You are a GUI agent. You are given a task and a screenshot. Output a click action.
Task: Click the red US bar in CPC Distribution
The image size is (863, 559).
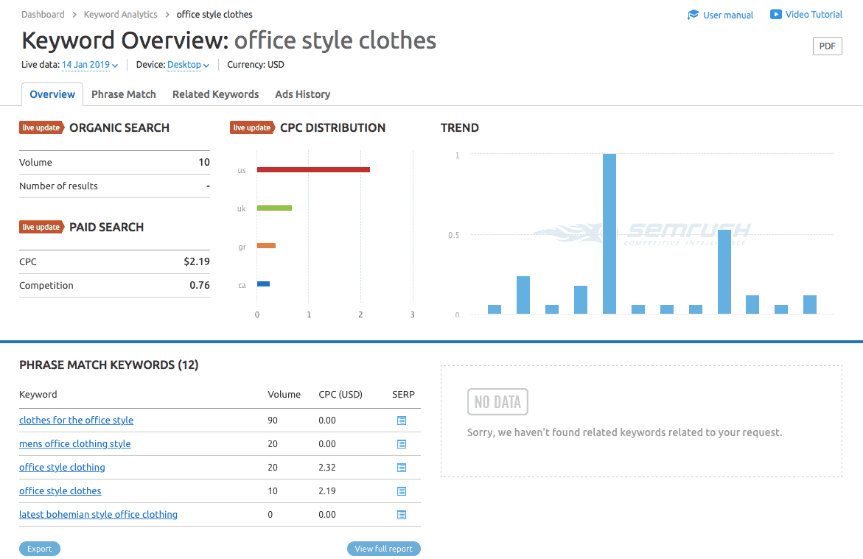(313, 170)
